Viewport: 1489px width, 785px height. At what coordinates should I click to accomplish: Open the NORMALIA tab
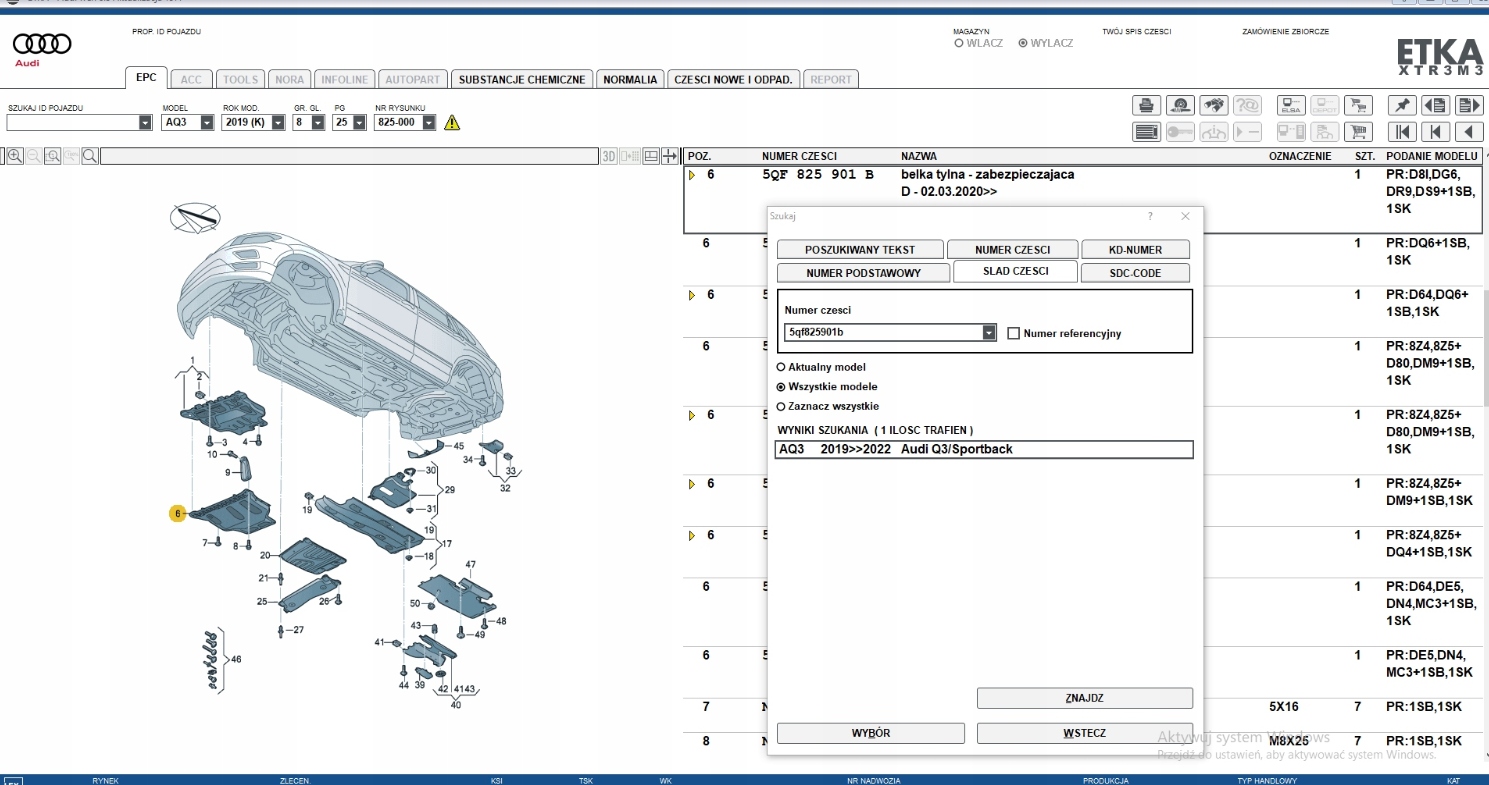pyautogui.click(x=630, y=79)
